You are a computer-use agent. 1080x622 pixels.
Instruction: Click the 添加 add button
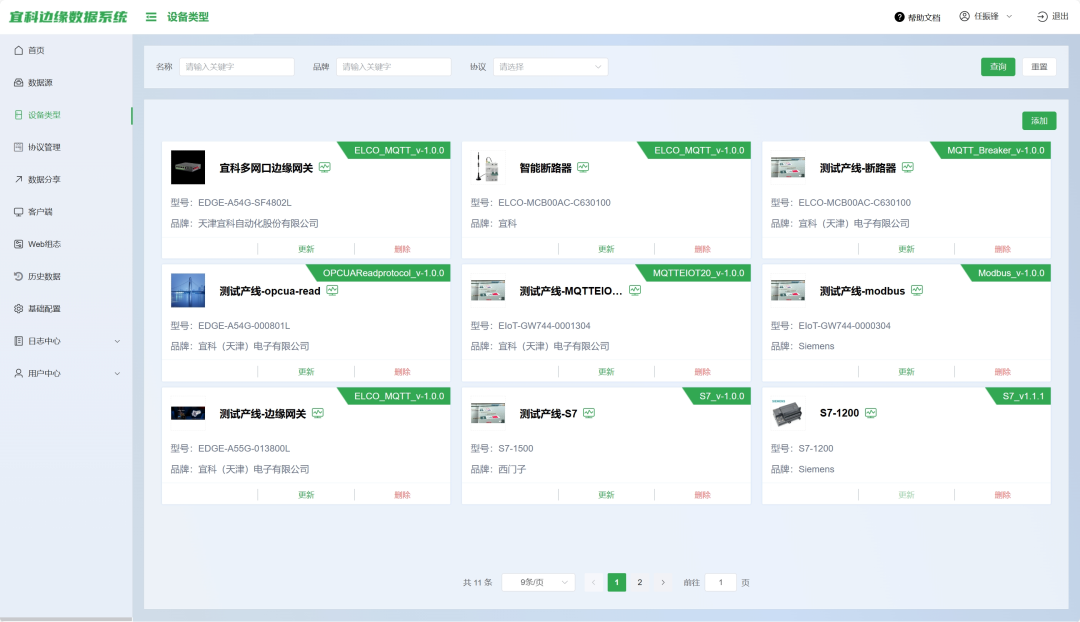pos(1039,121)
